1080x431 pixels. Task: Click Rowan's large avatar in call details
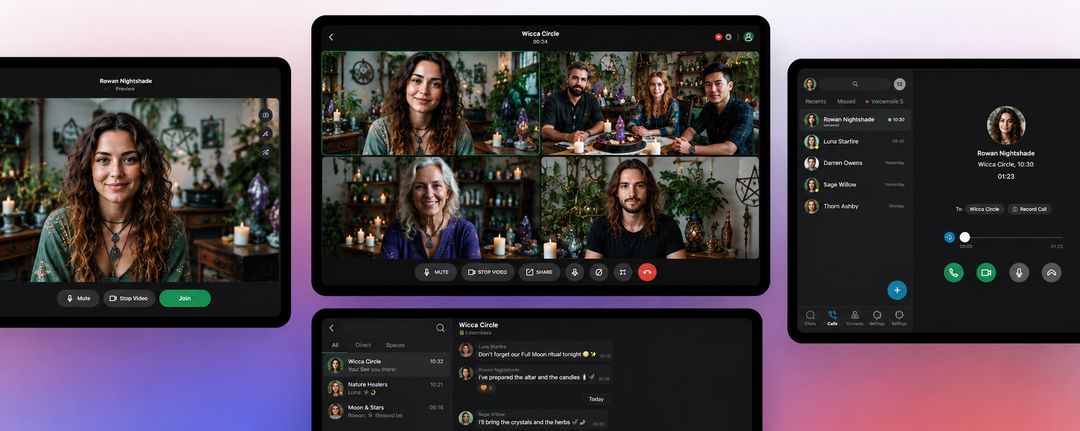click(1006, 125)
